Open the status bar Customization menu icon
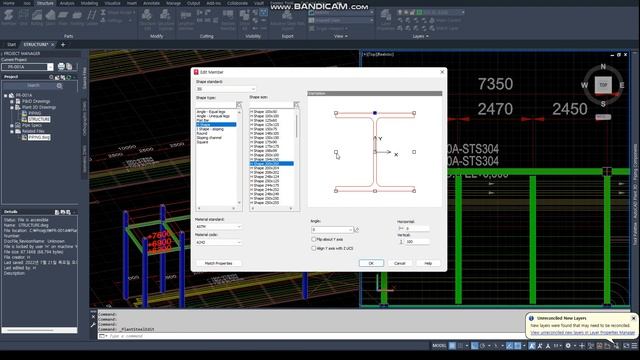Viewport: 640px width, 360px height. click(x=635, y=346)
